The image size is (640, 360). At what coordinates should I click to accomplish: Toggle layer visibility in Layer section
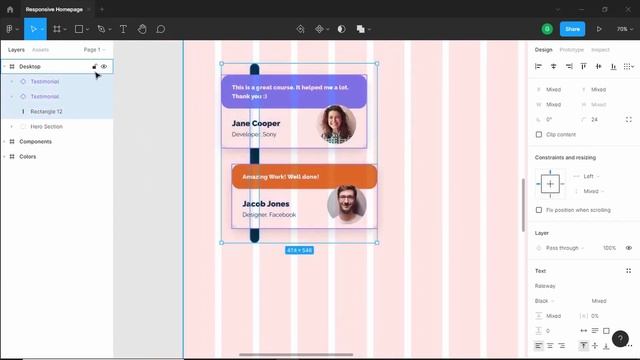[629, 248]
